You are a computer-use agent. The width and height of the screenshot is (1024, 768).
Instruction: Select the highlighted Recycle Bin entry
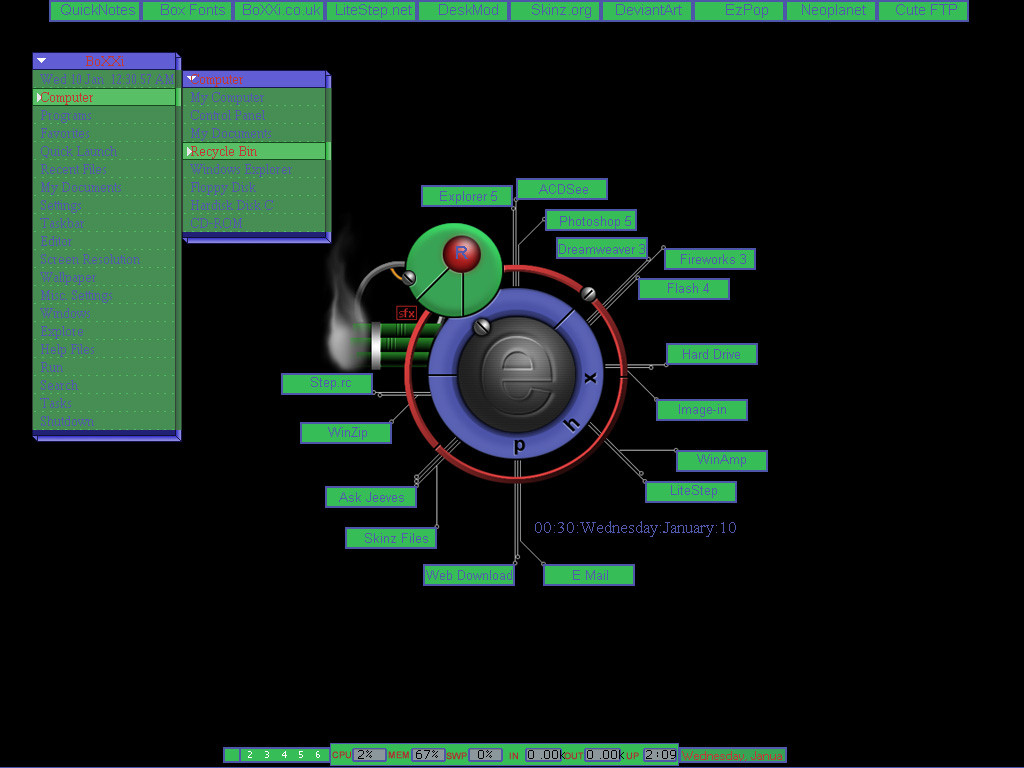(x=254, y=152)
